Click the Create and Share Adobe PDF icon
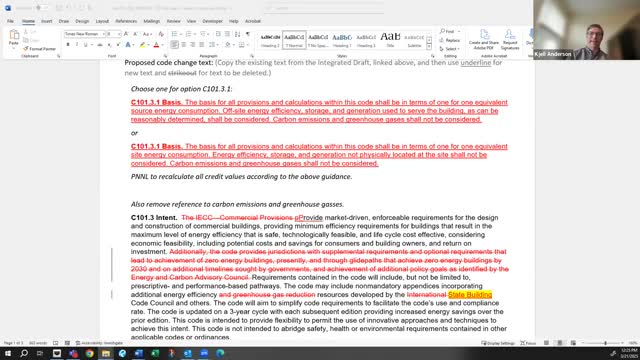The image size is (640, 360). 484,40
